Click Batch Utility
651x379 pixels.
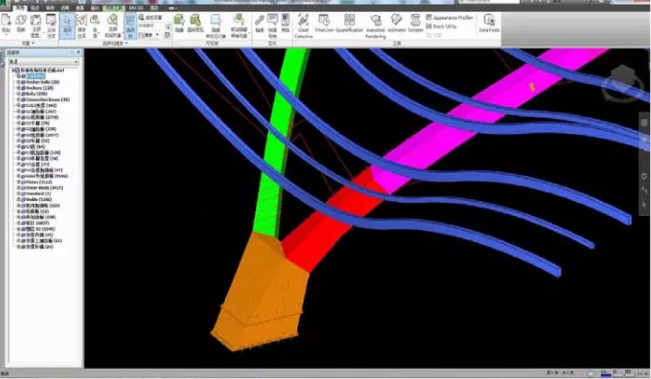(441, 26)
